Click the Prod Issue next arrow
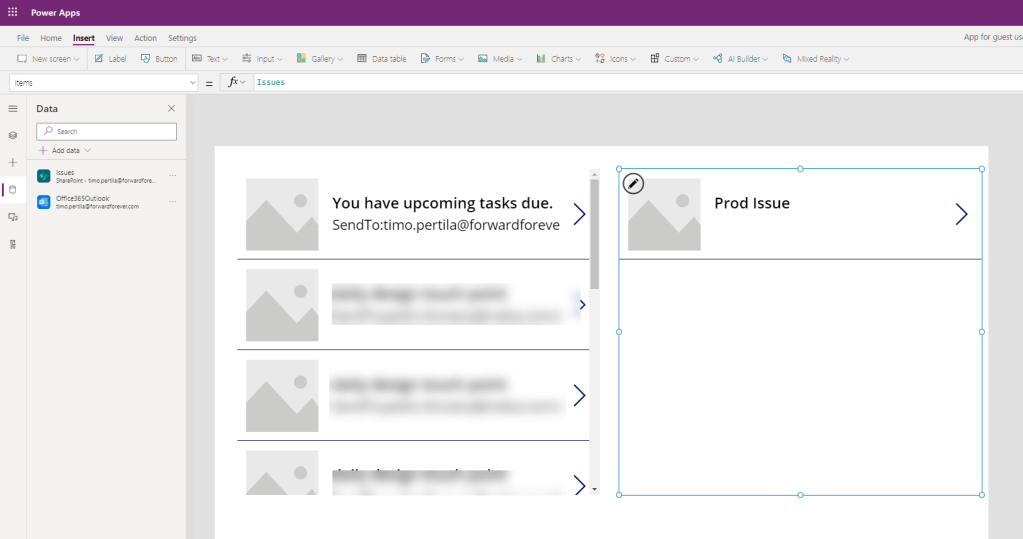This screenshot has width=1023, height=539. pos(961,214)
